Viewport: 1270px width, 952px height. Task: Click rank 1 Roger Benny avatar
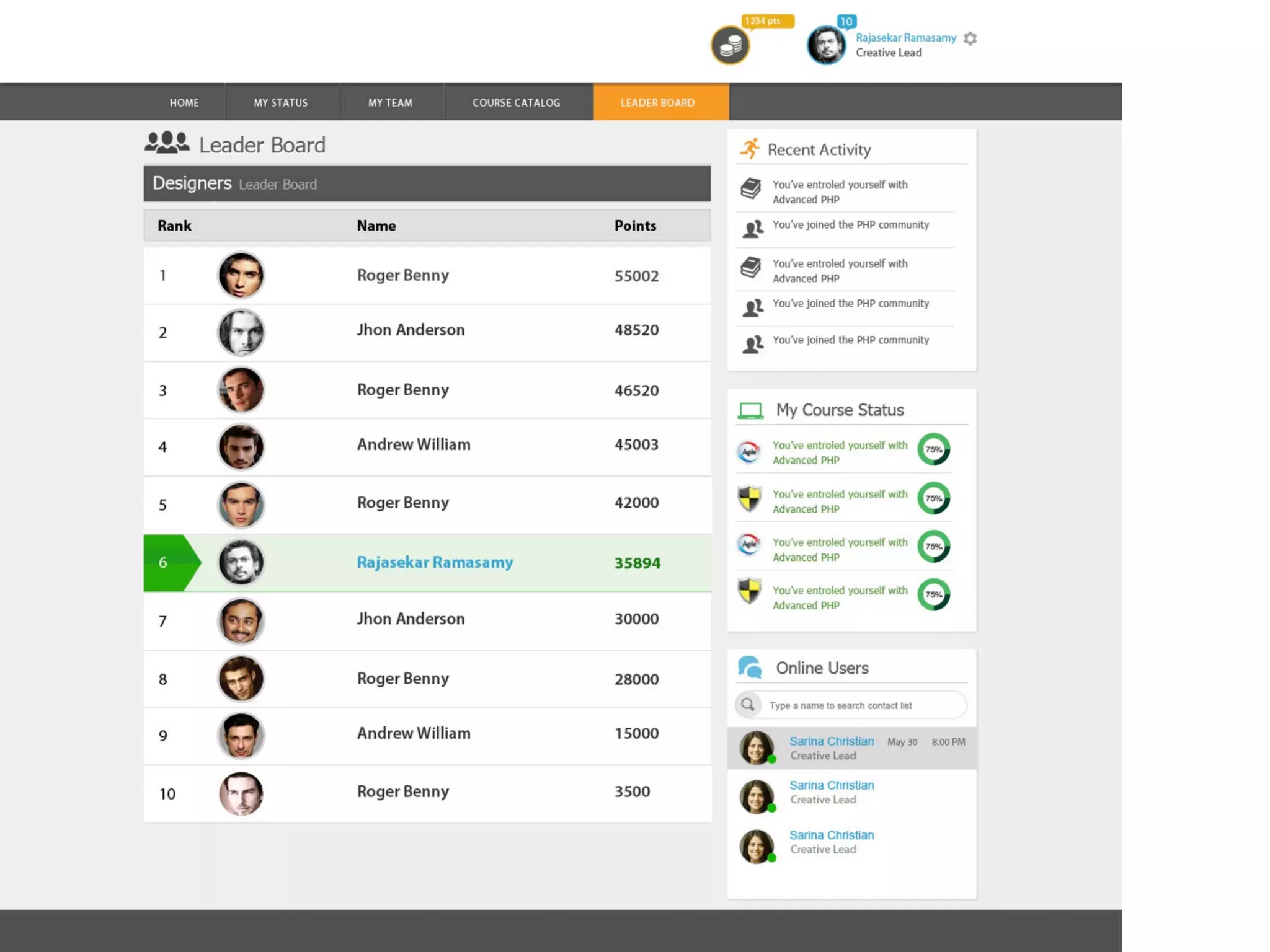click(x=241, y=275)
